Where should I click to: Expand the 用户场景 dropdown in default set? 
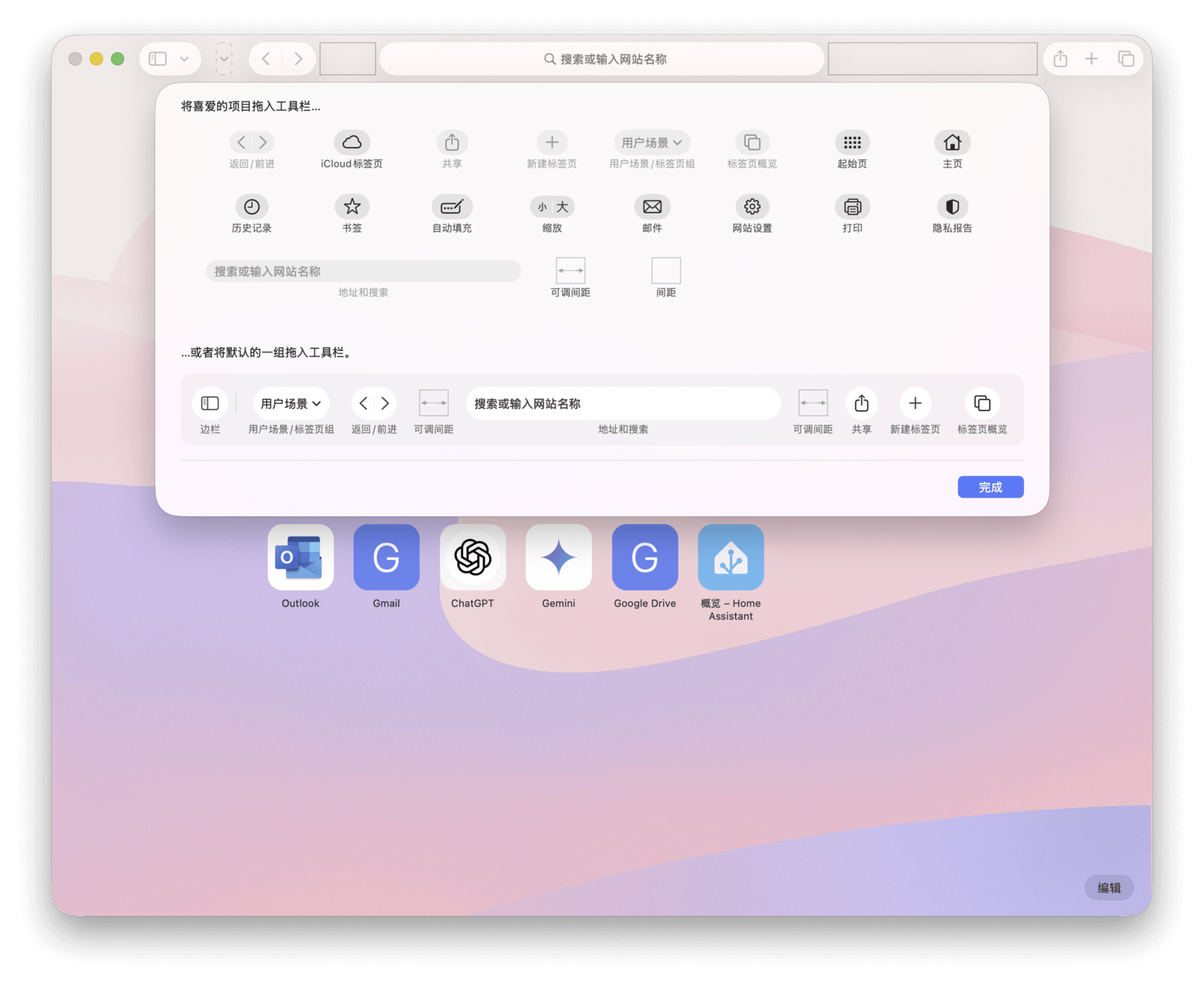[x=290, y=404]
